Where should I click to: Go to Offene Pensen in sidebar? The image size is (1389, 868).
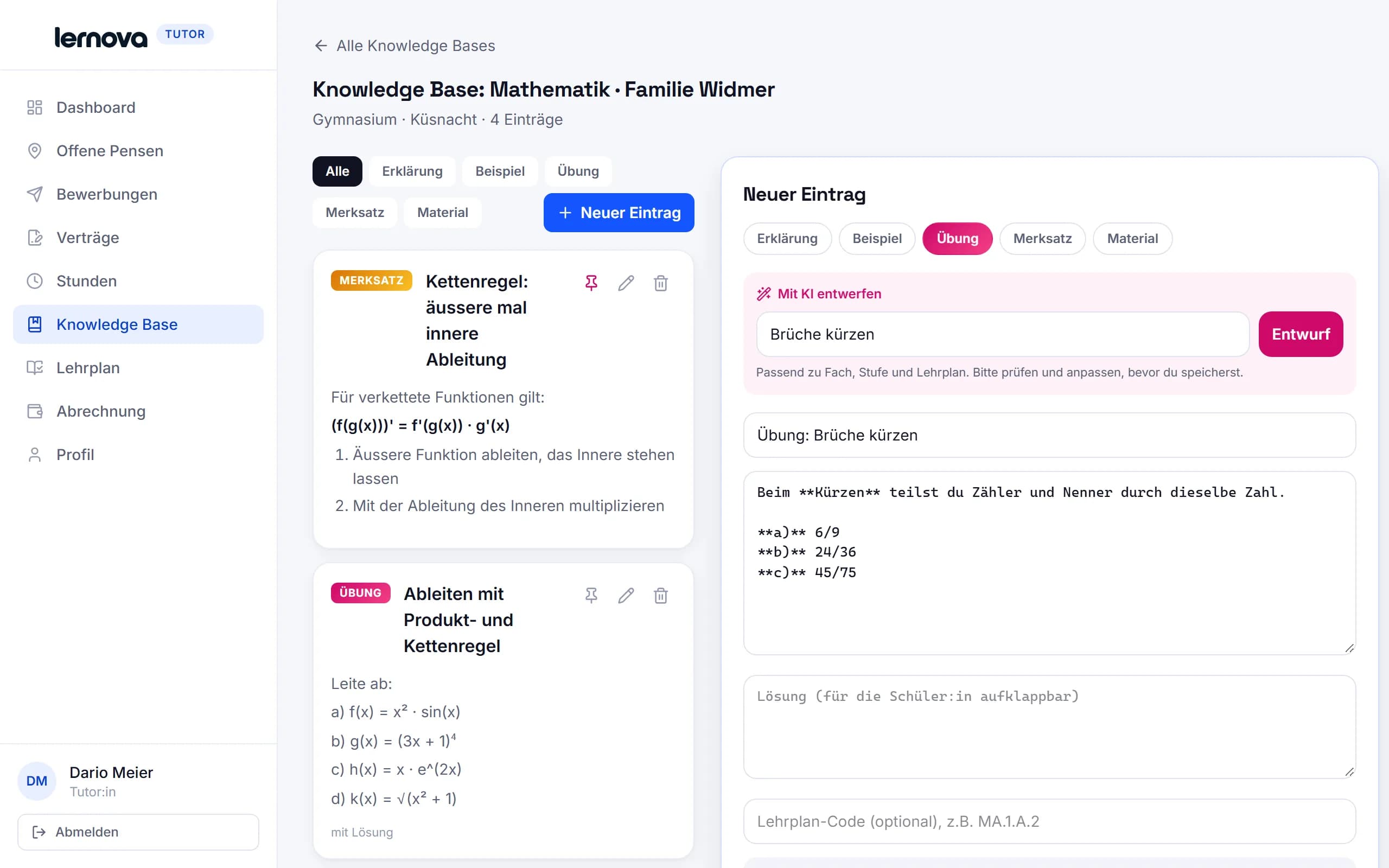click(138, 151)
